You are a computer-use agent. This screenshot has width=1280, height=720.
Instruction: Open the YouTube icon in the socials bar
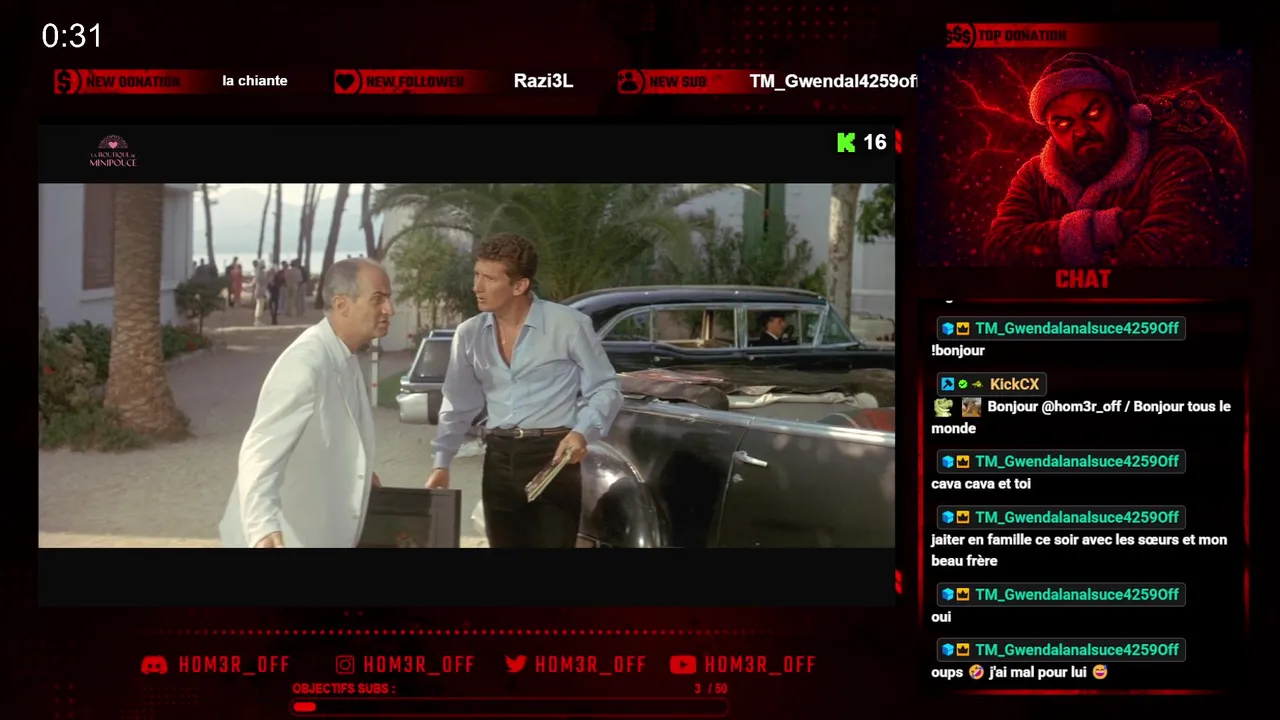(683, 665)
